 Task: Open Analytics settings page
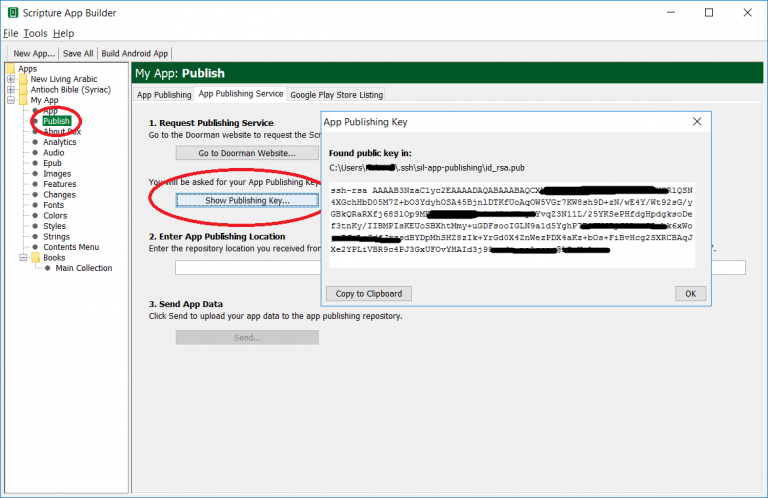59,142
